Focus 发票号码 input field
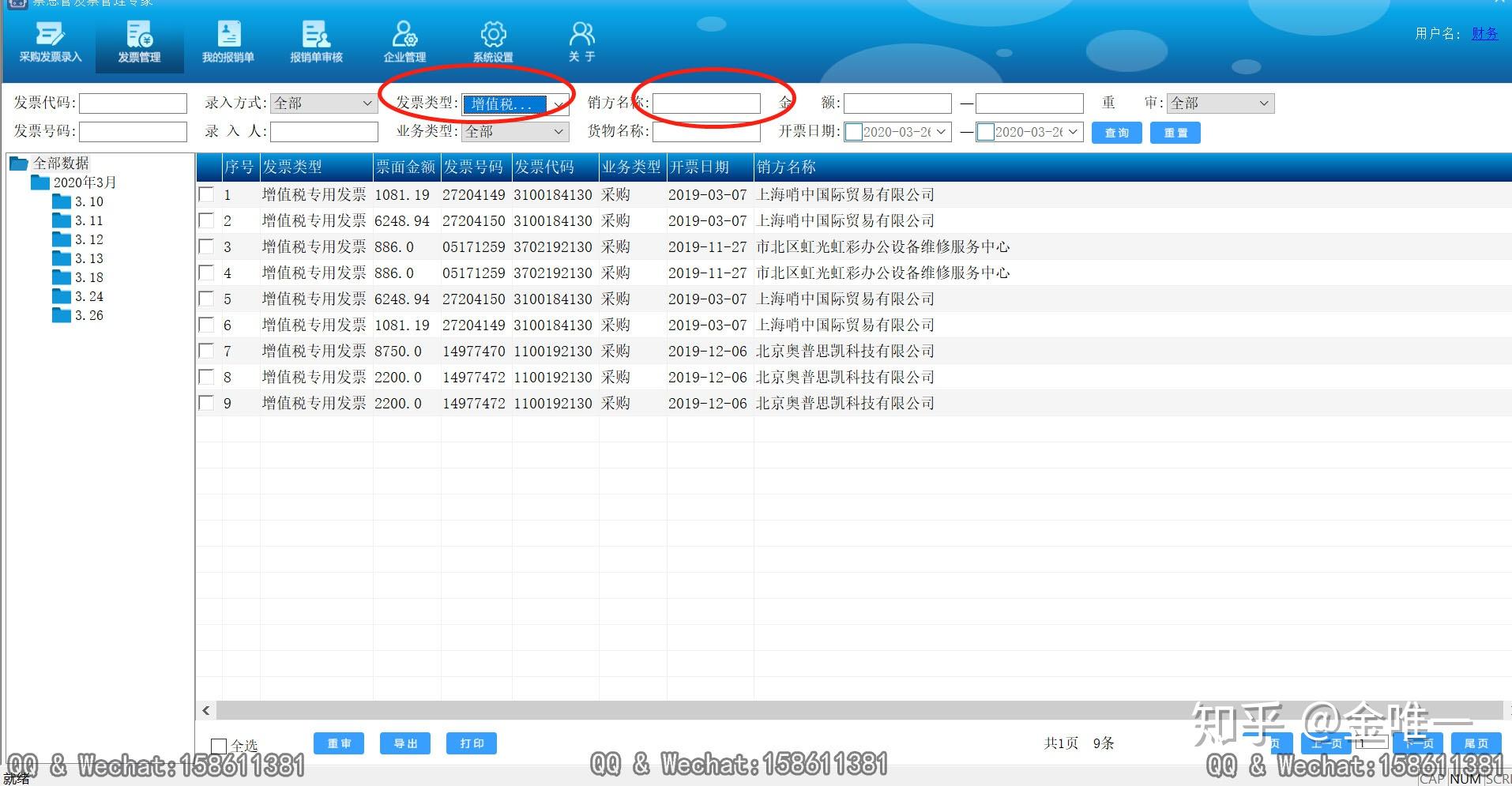Screen dimensions: 1512x786 133,132
